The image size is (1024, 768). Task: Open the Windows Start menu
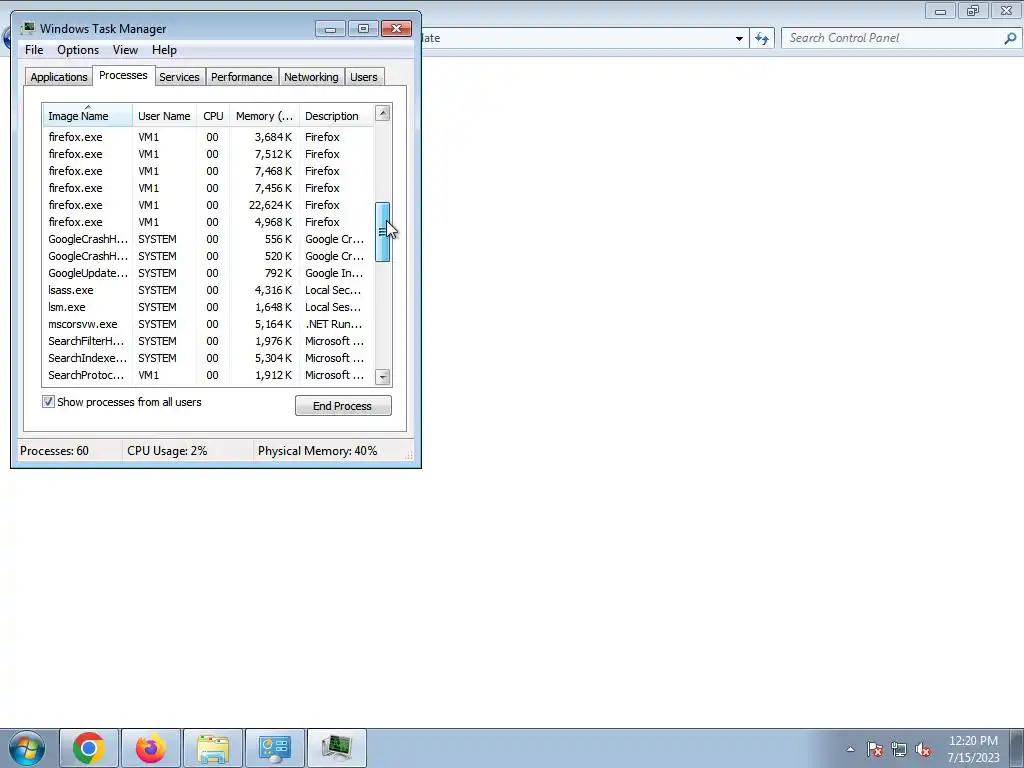(x=27, y=748)
